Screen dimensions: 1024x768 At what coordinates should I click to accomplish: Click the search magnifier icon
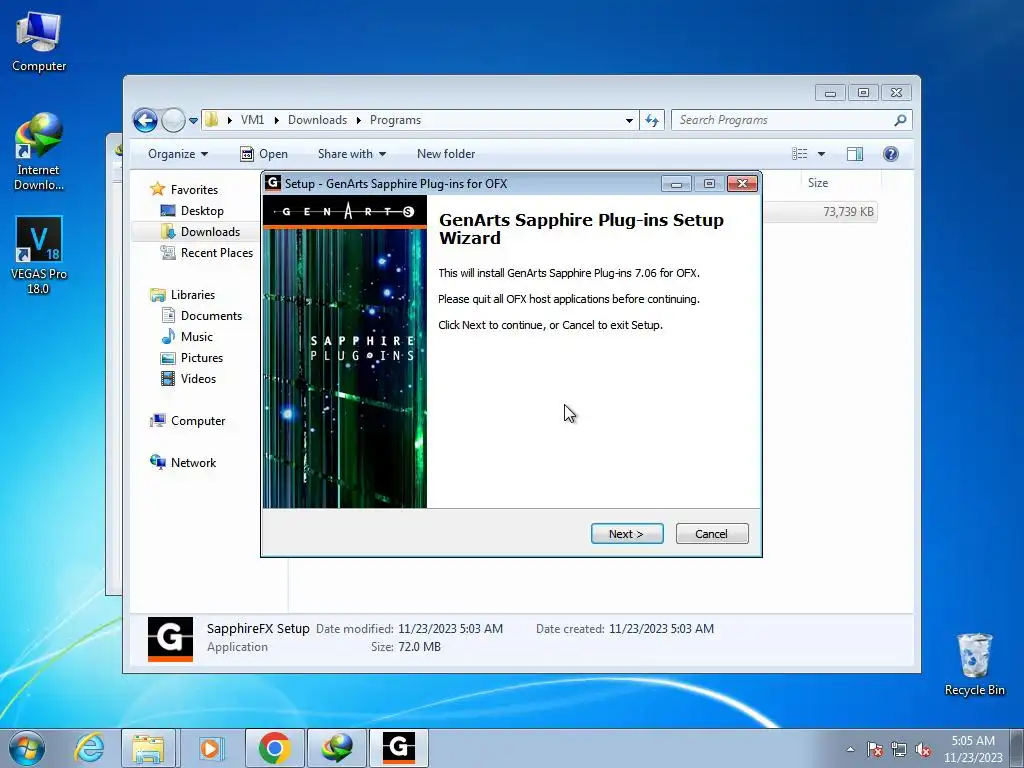click(901, 120)
